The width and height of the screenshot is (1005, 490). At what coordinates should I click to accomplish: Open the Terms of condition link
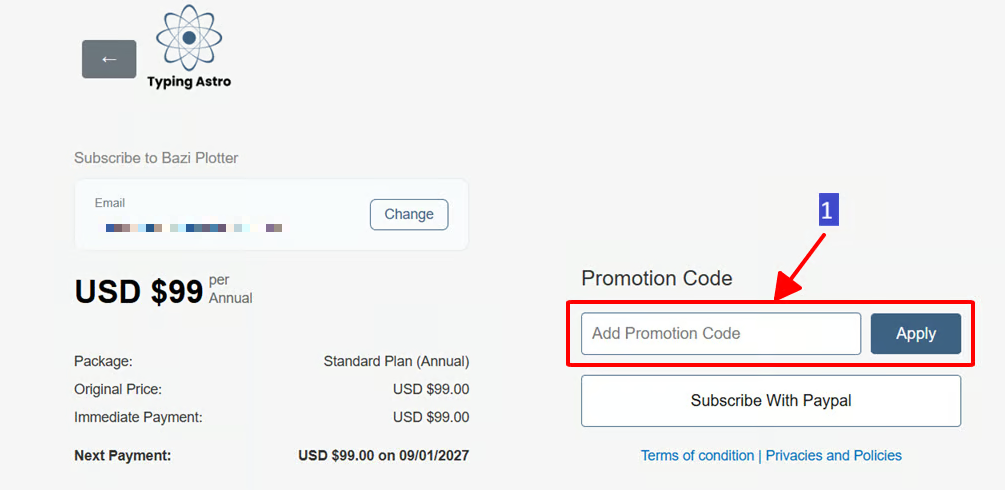(697, 456)
